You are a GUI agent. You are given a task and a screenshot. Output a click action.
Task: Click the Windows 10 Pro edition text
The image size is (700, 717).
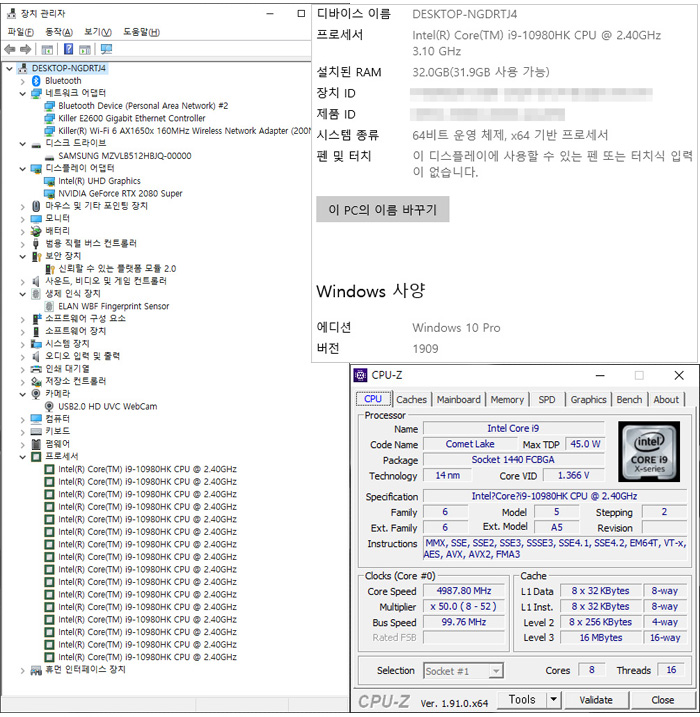coord(456,328)
